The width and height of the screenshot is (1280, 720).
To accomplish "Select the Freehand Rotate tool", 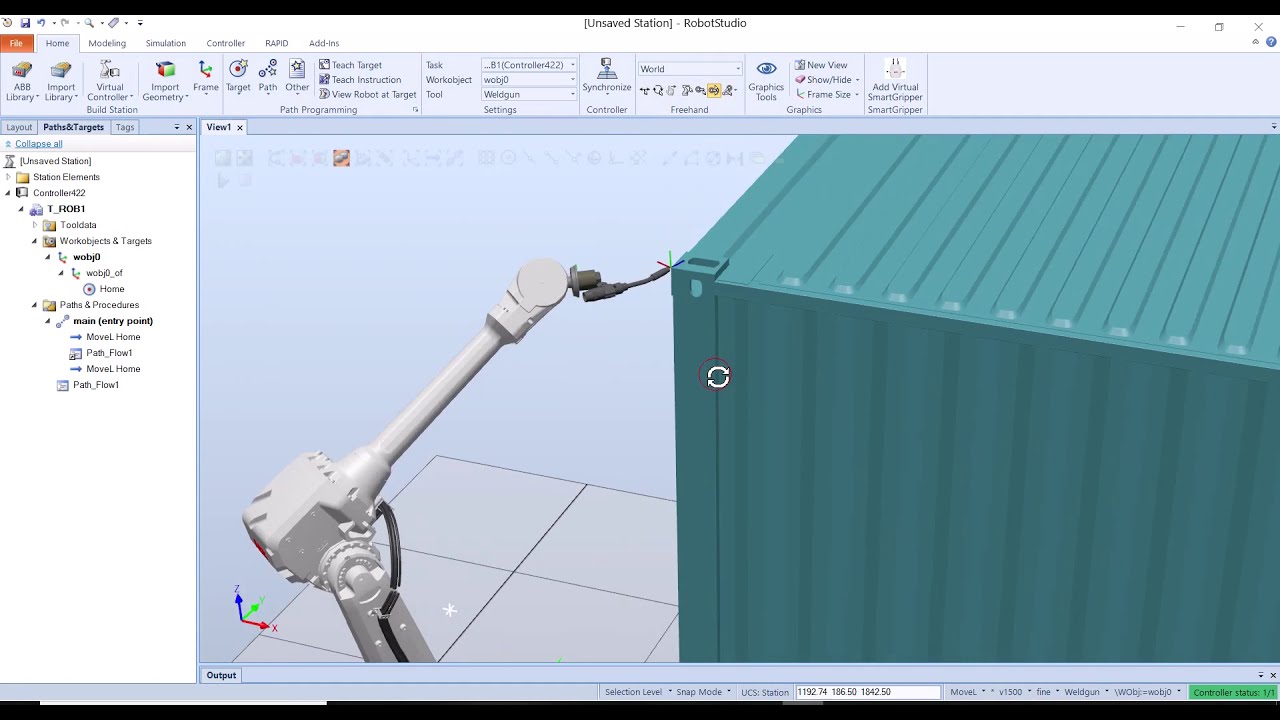I will (658, 90).
